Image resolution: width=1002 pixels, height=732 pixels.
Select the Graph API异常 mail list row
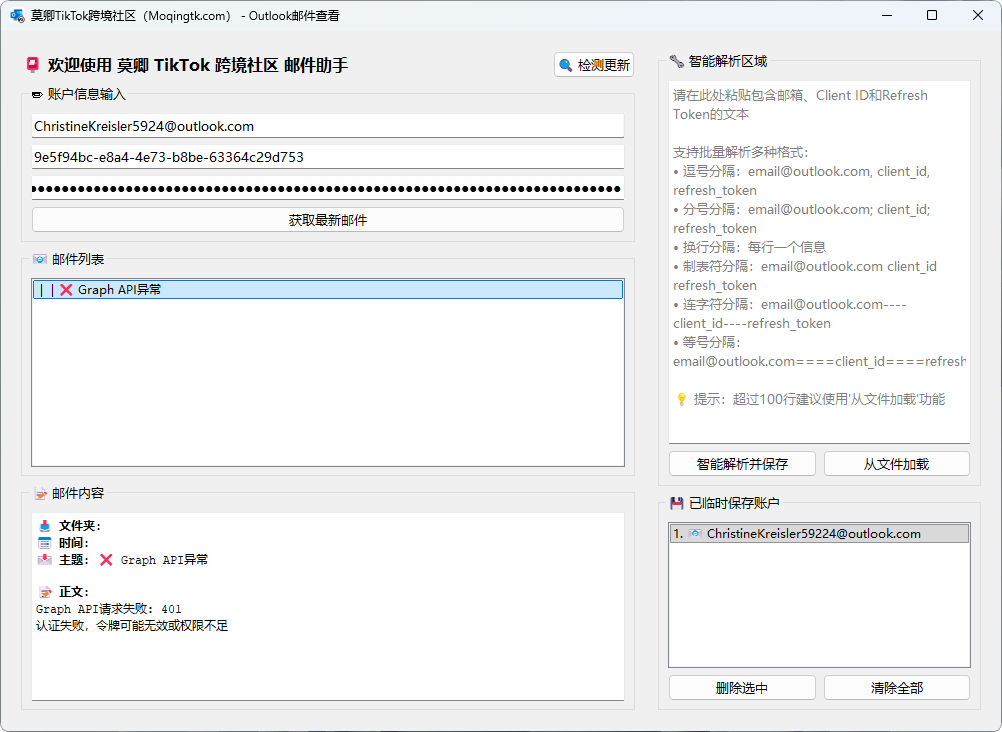click(x=328, y=290)
